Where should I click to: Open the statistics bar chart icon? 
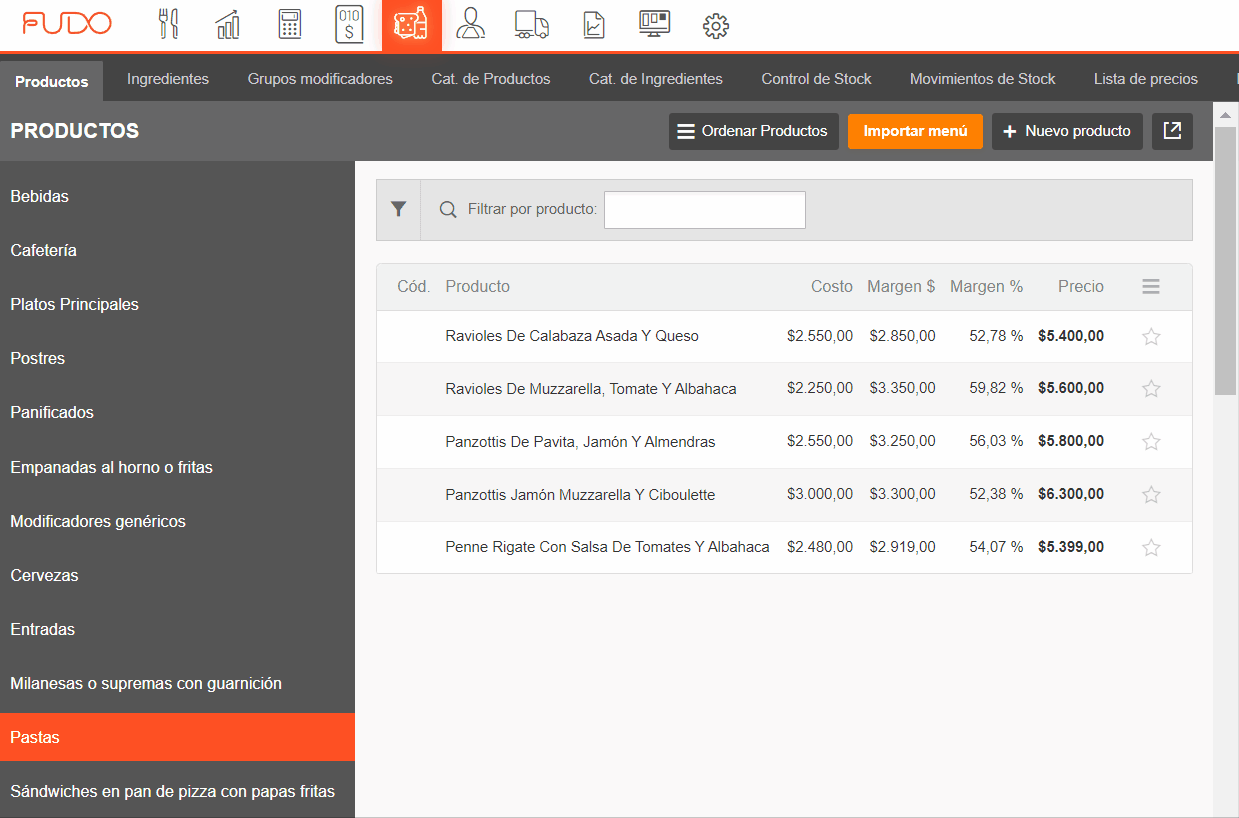228,24
